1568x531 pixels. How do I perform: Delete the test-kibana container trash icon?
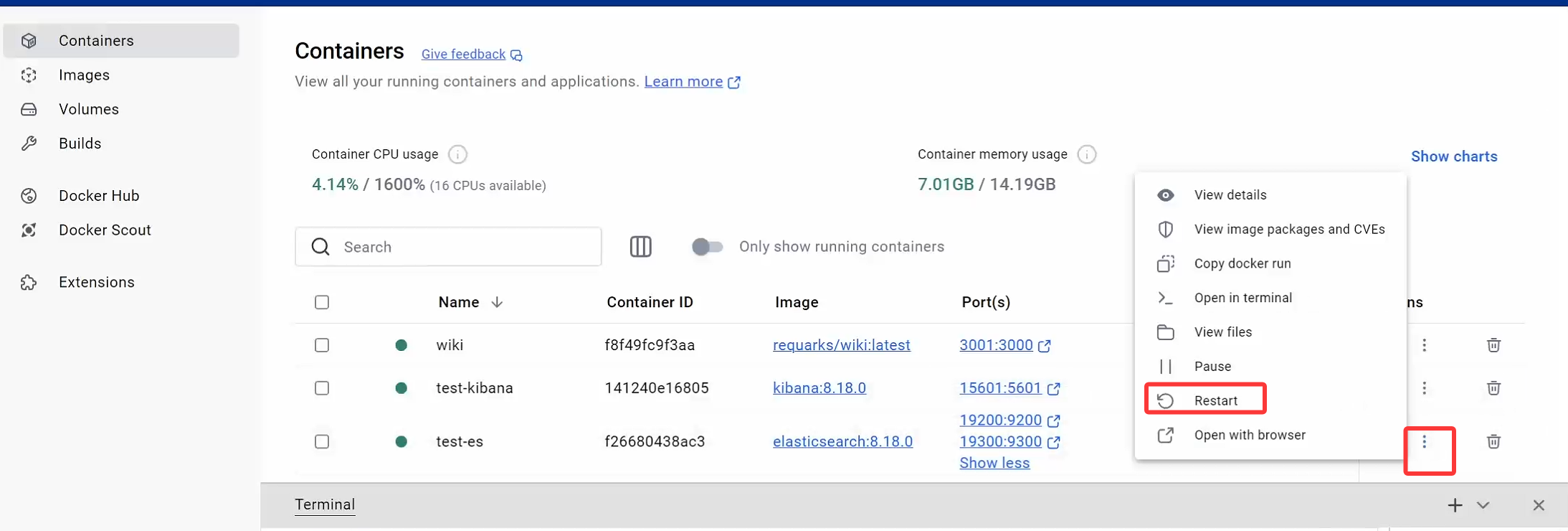1493,388
